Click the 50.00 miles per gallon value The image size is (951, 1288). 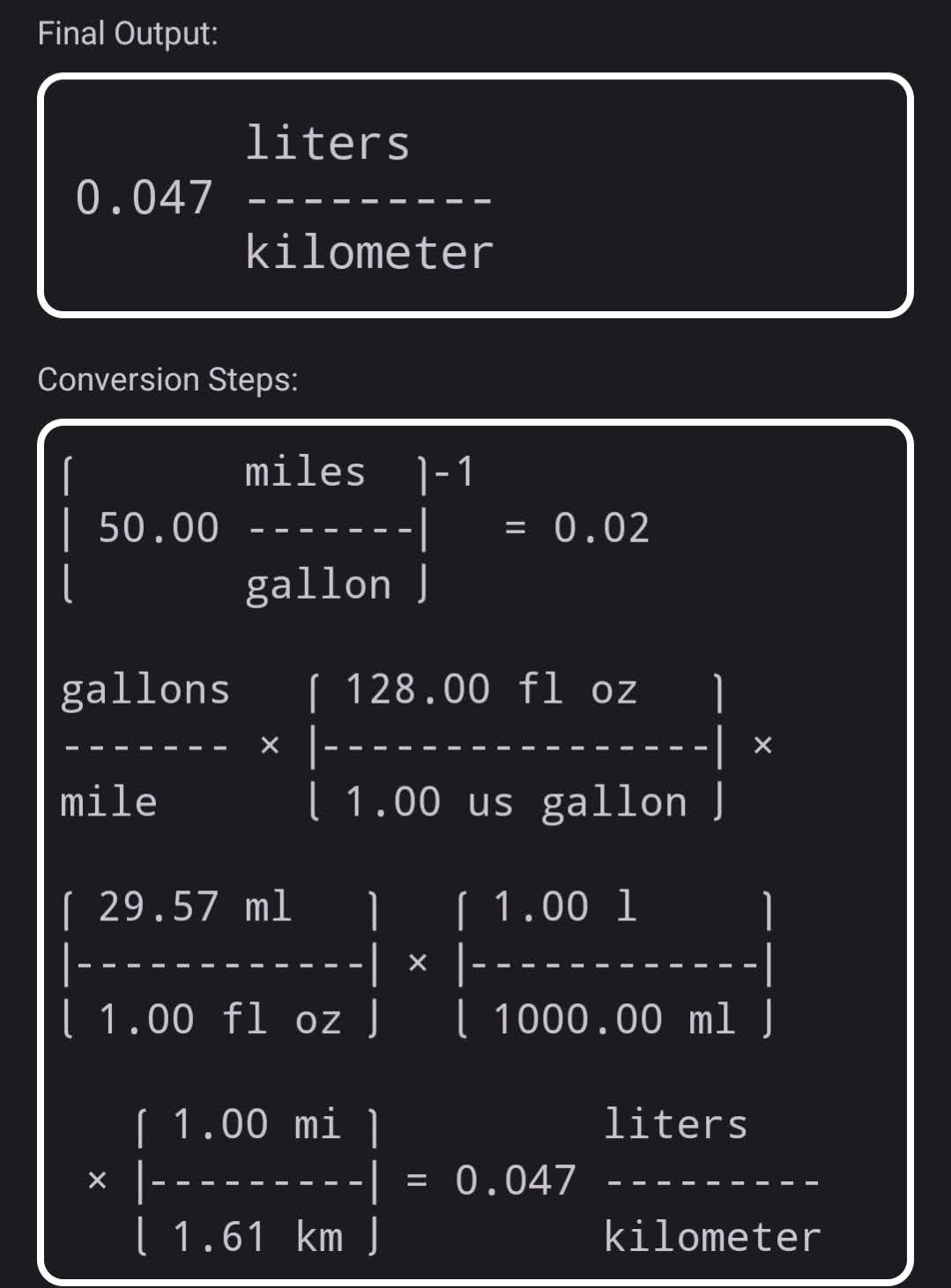(159, 528)
